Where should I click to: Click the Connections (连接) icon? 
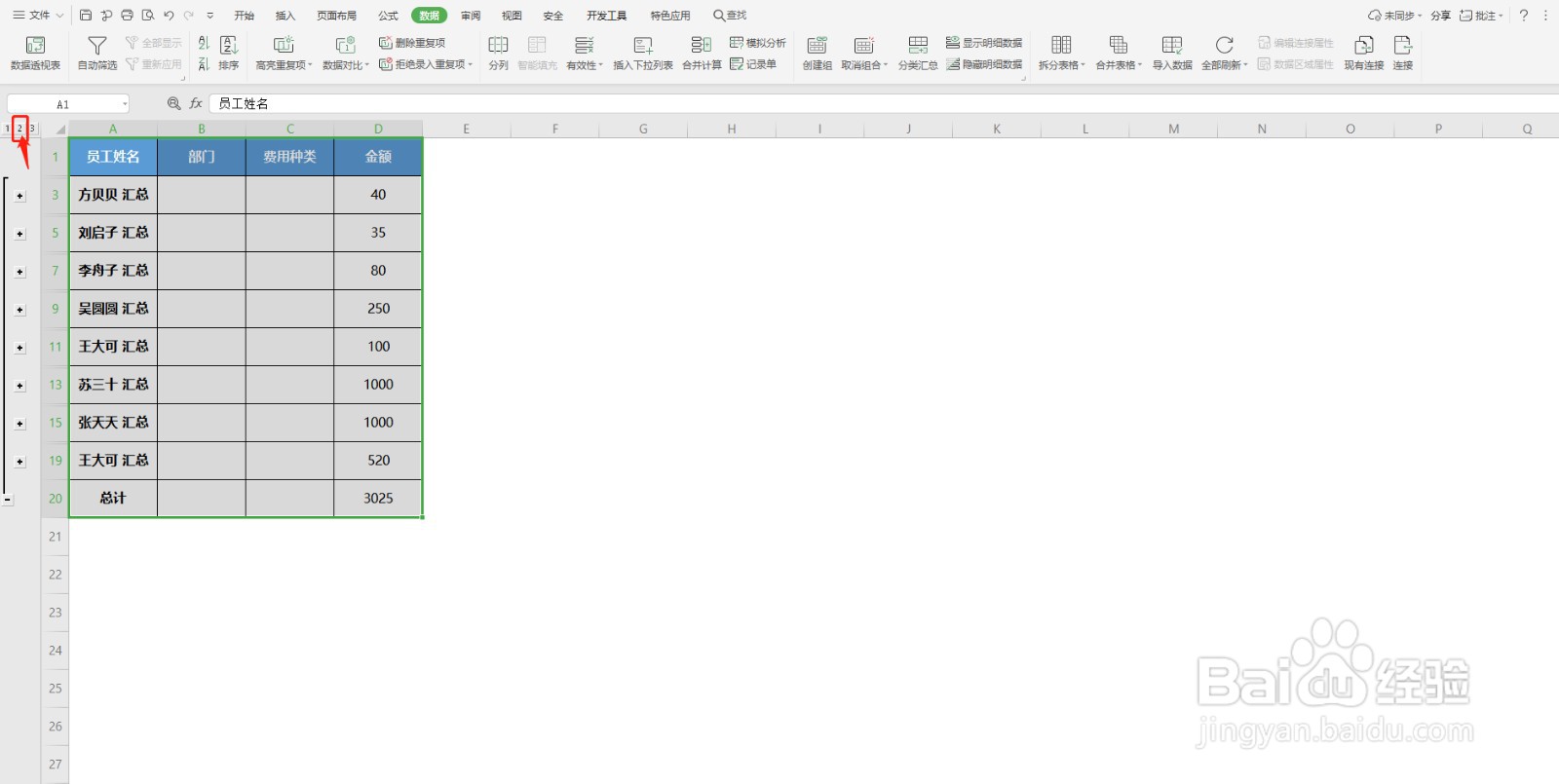(1403, 46)
